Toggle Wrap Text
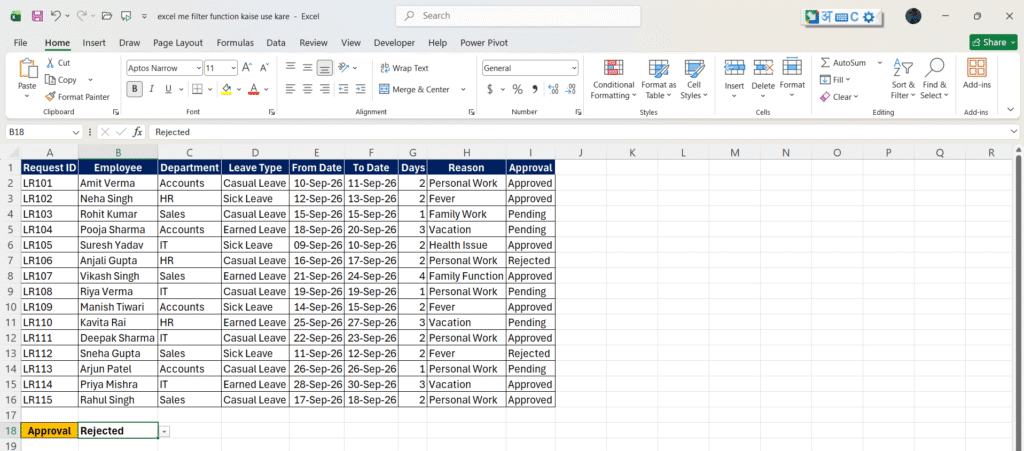1024x451 pixels. [x=404, y=68]
